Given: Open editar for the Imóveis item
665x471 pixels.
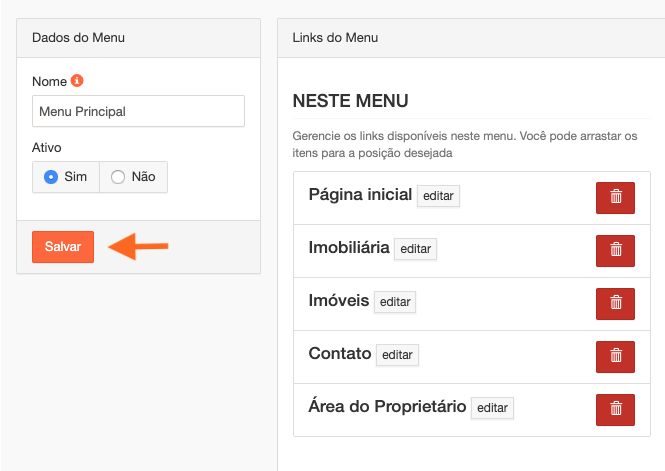Looking at the screenshot, I should coord(395,302).
